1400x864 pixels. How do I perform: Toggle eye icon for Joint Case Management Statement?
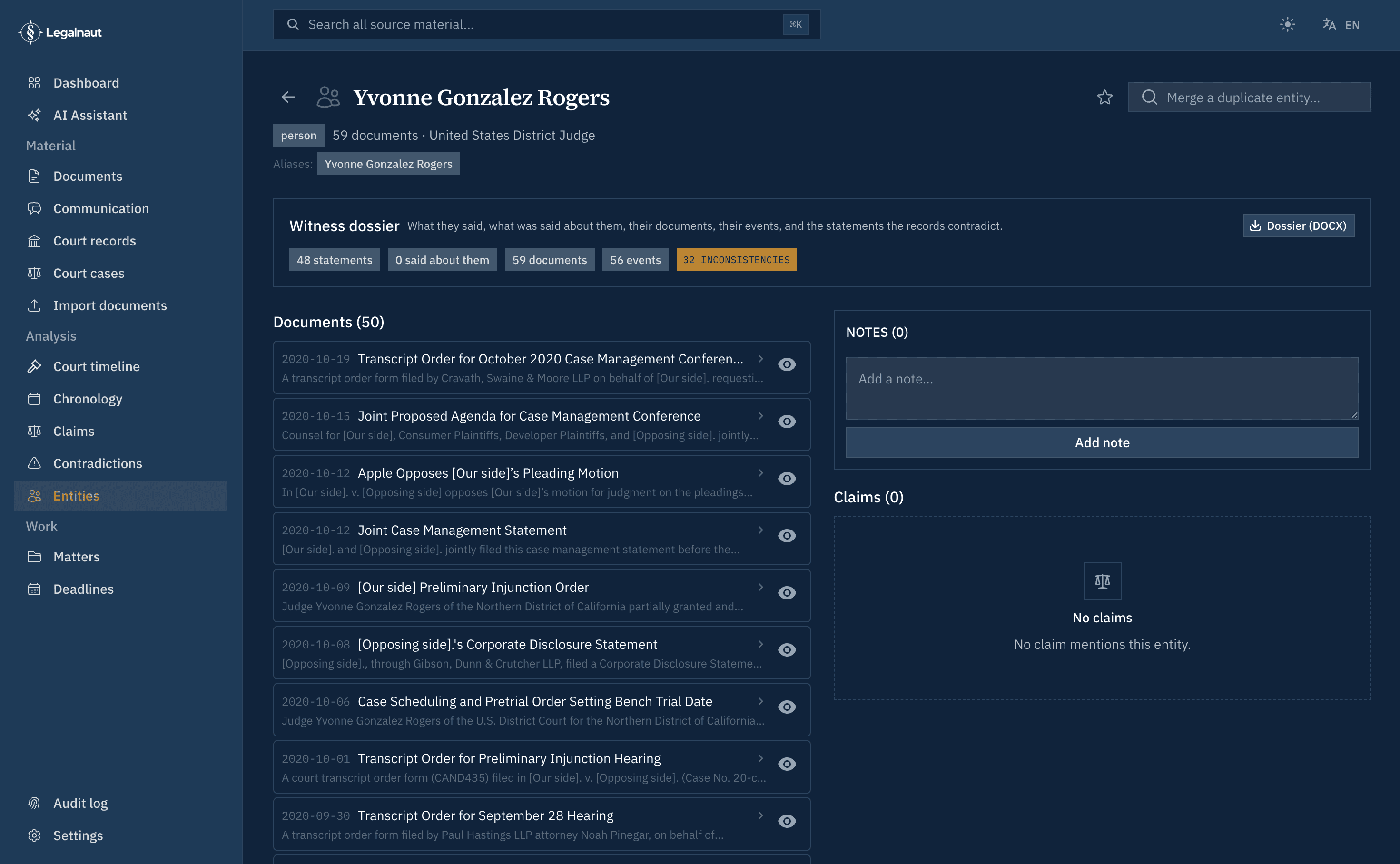coord(787,536)
